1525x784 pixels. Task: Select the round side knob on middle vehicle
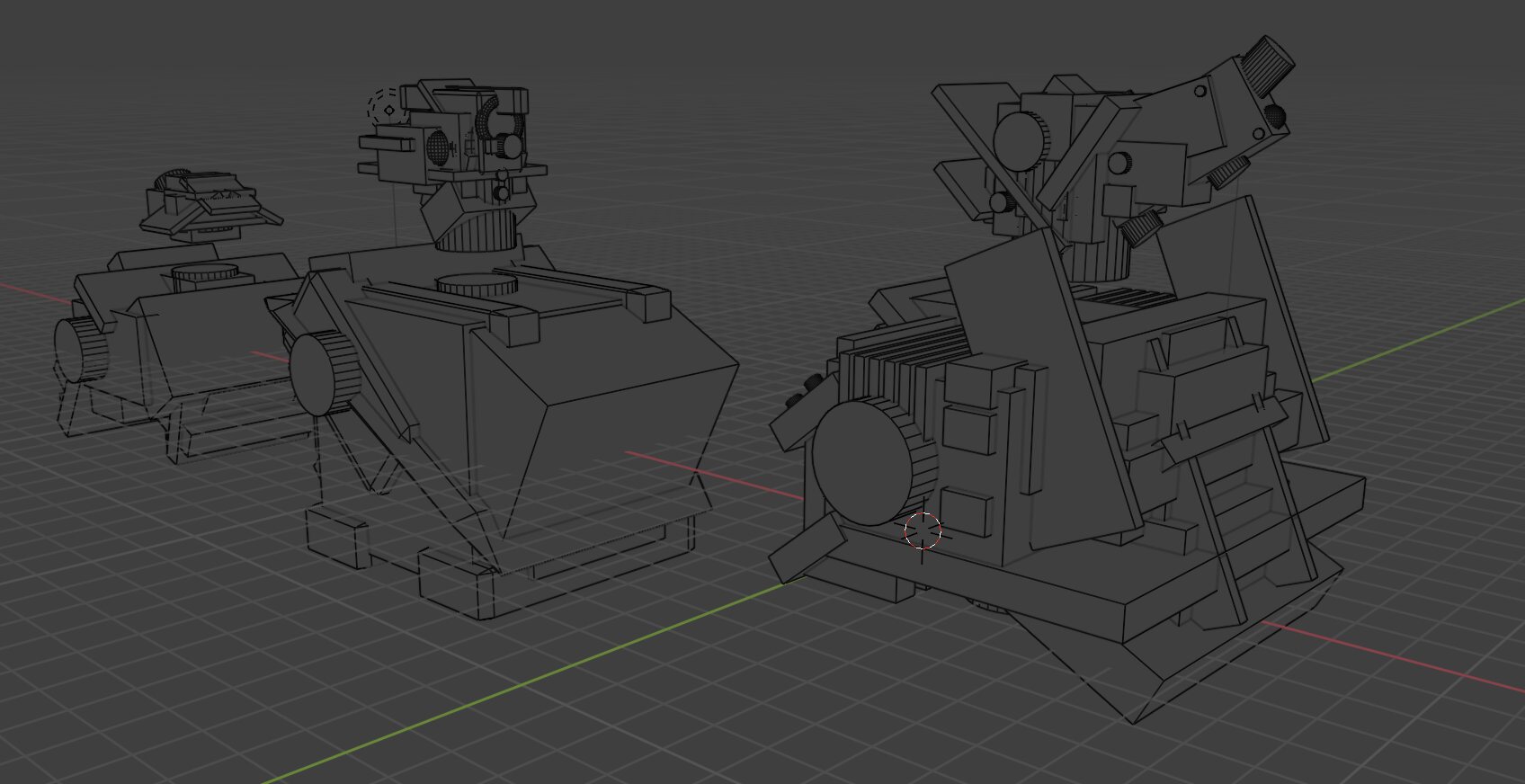pyautogui.click(x=325, y=374)
